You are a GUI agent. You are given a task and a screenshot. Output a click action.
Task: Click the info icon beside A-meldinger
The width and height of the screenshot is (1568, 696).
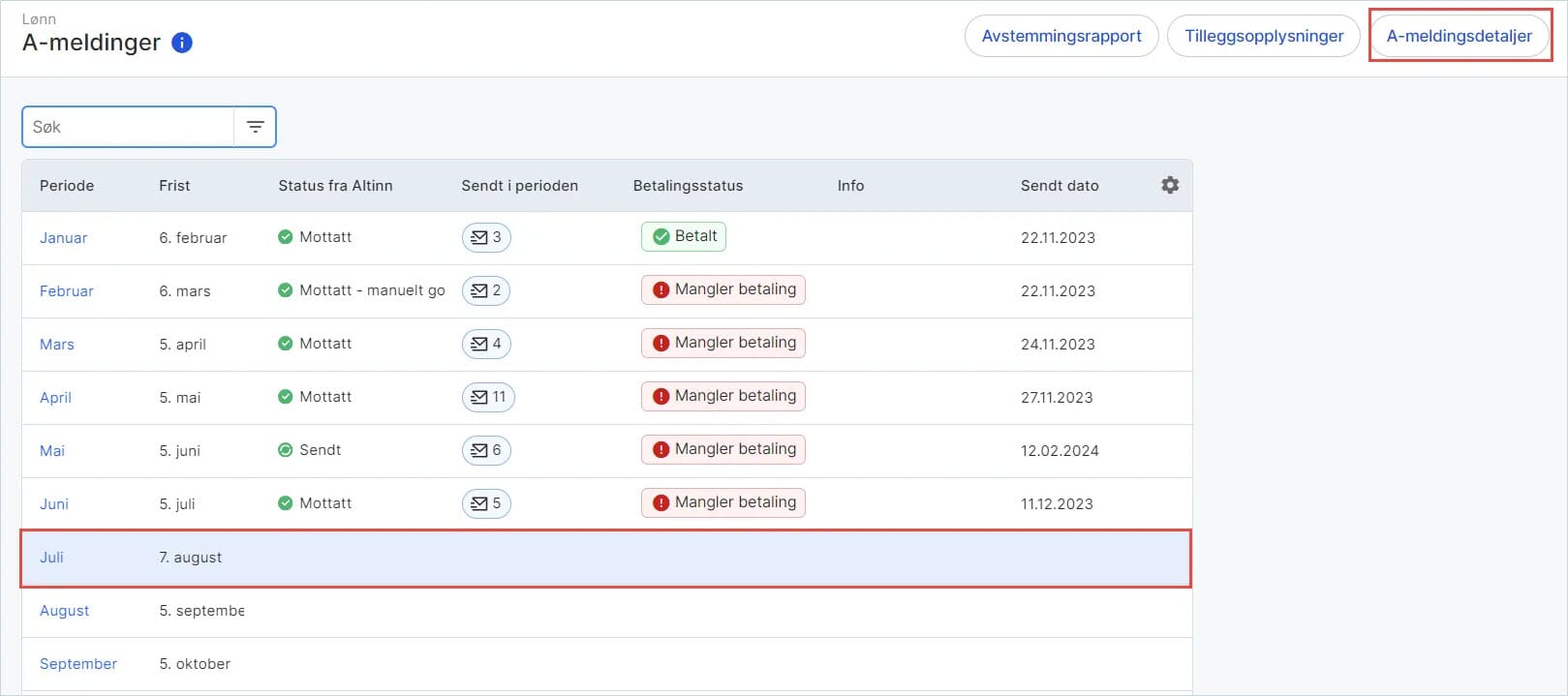182,43
